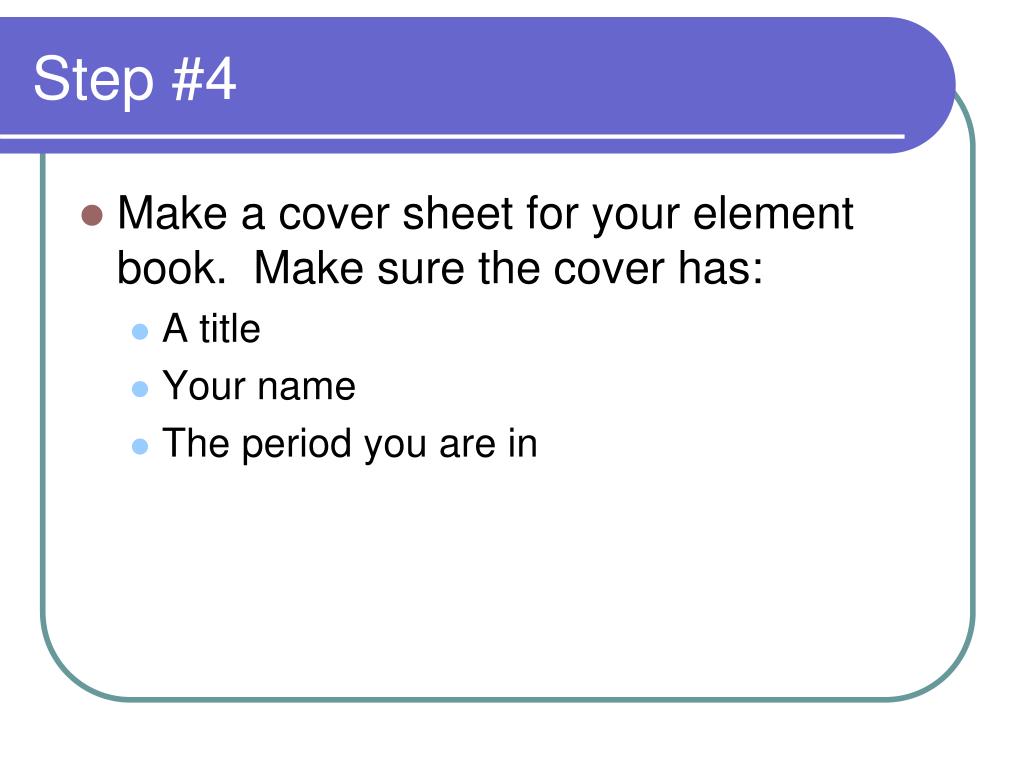Click the white line under the title

click(x=452, y=136)
